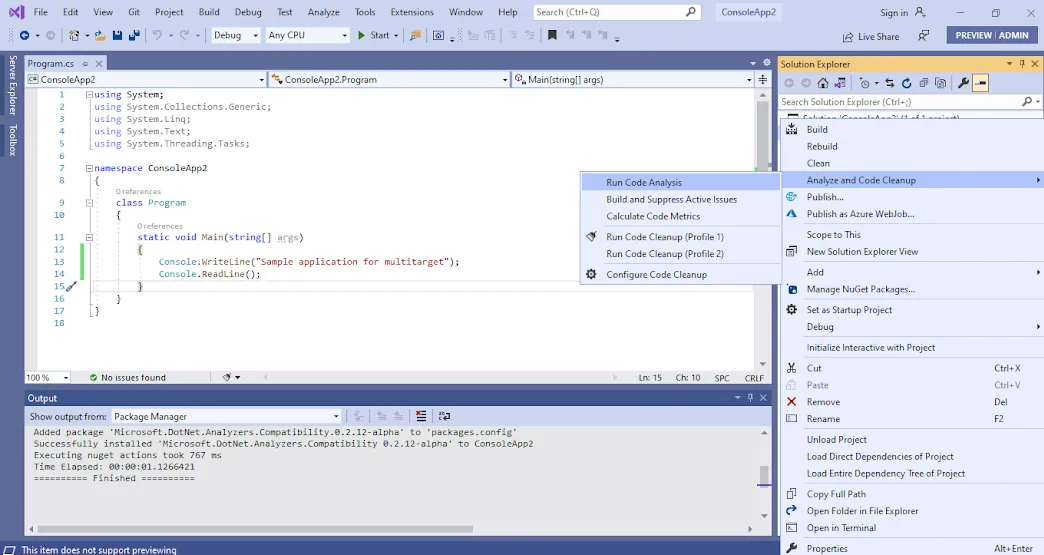Switch to the Program.cs editor tab
The width and height of the screenshot is (1044, 555).
point(51,64)
